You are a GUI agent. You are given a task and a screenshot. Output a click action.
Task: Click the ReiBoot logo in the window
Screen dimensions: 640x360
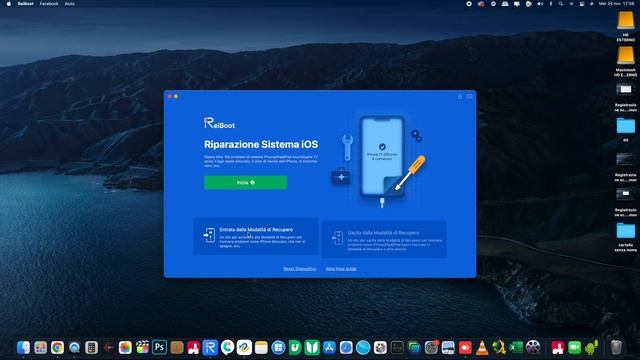(x=220, y=123)
